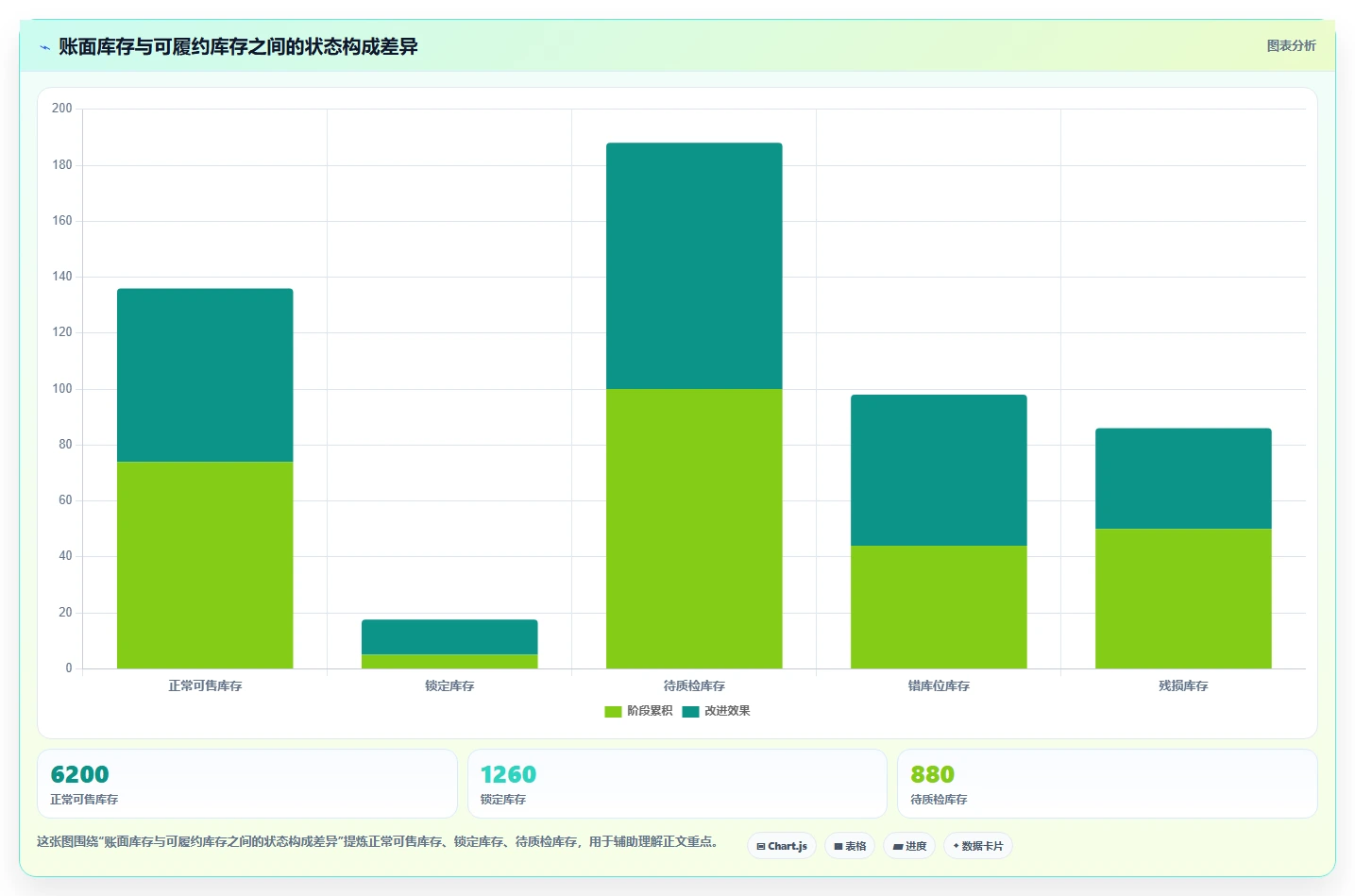Image resolution: width=1355 pixels, height=896 pixels.
Task: Select the 数据卡片 tag chip
Action: pos(978,846)
